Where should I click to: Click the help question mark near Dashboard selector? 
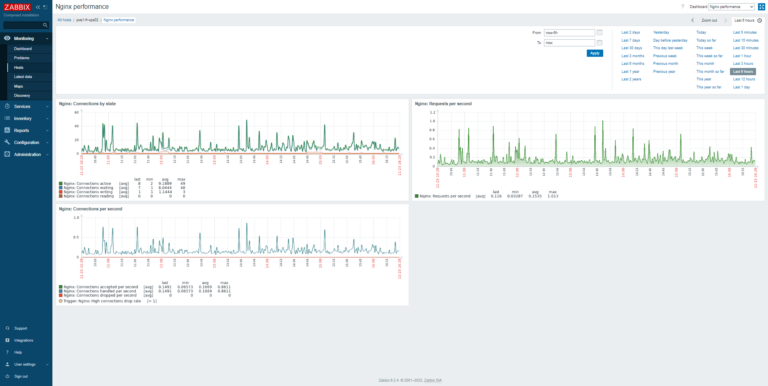click(682, 7)
